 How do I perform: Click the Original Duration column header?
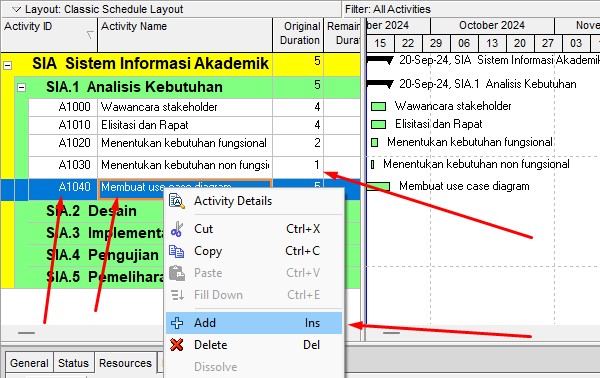click(x=298, y=34)
